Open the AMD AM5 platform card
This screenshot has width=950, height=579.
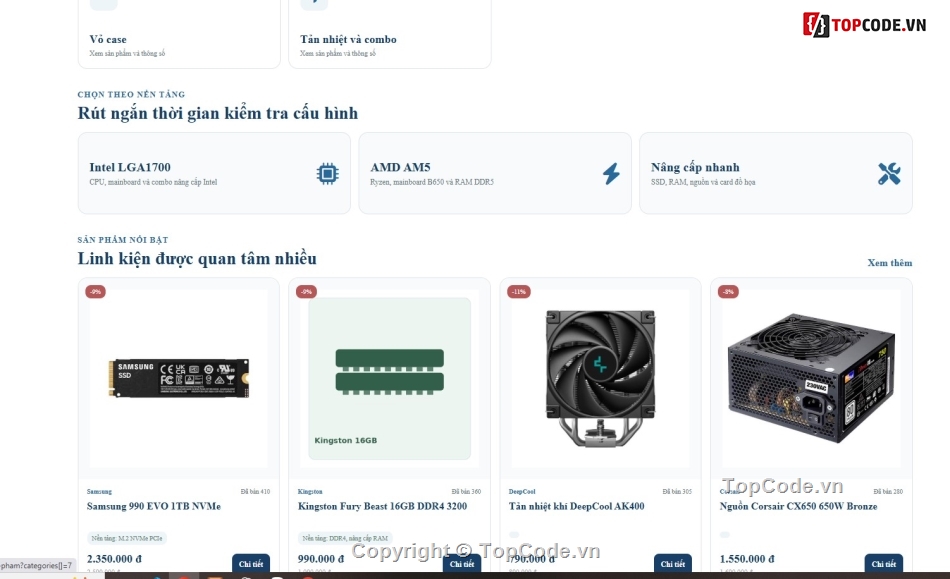tap(495, 173)
